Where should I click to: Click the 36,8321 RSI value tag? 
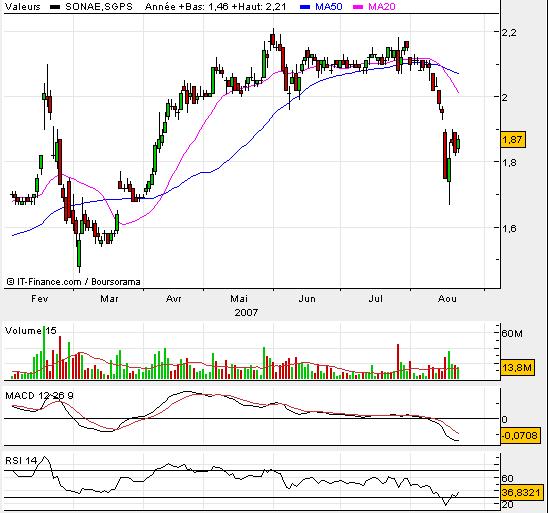(521, 492)
